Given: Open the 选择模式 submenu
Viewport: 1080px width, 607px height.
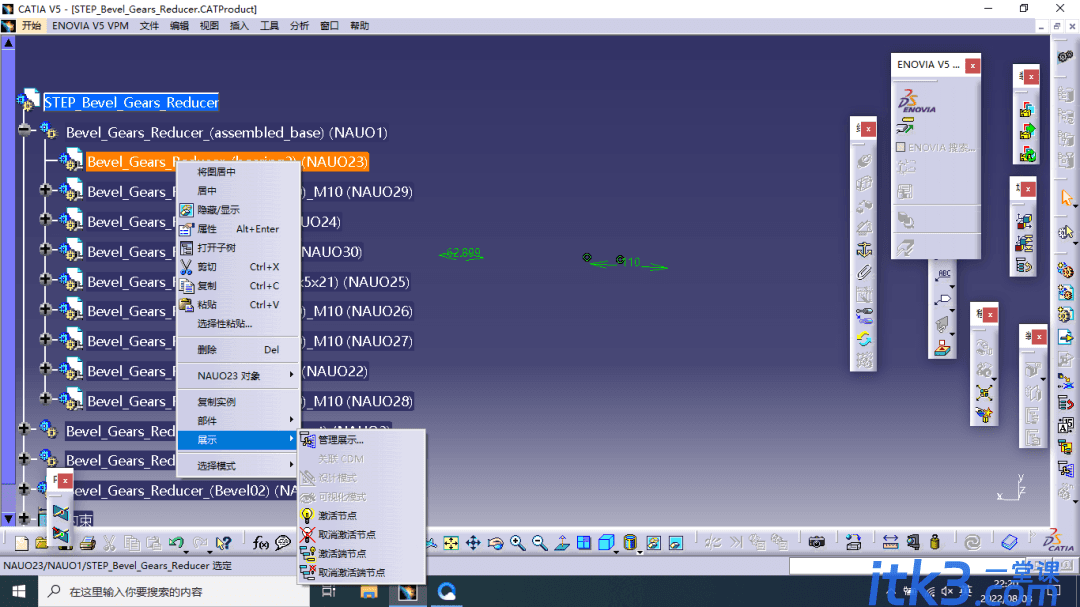Looking at the screenshot, I should coord(238,466).
